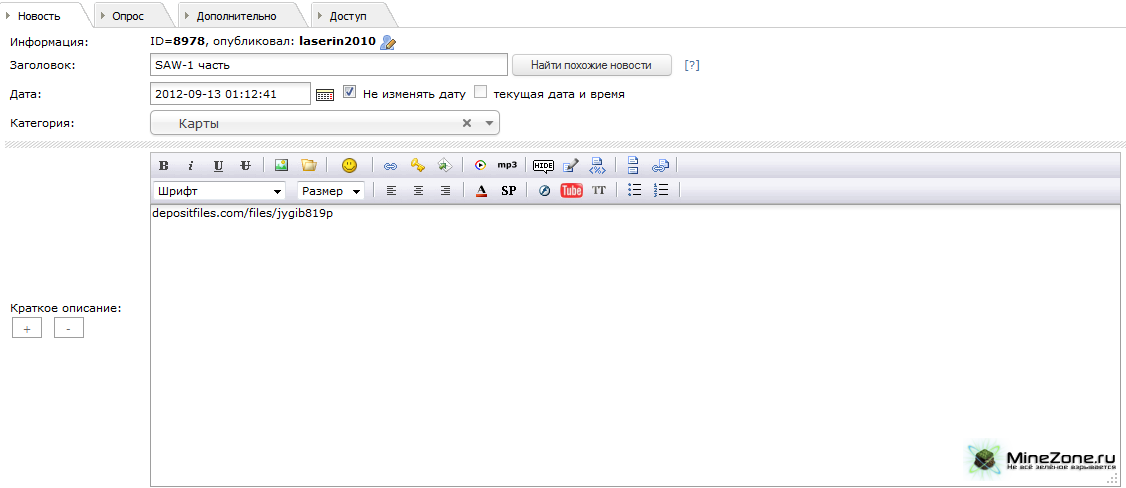Open the 'Размер' size dropdown
Viewport: 1126px width, 488px height.
click(330, 190)
